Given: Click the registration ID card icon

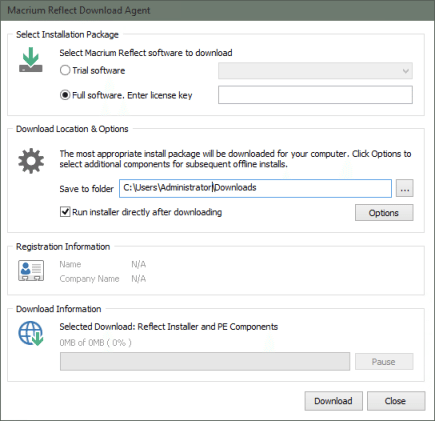Looking at the screenshot, I should (31, 270).
